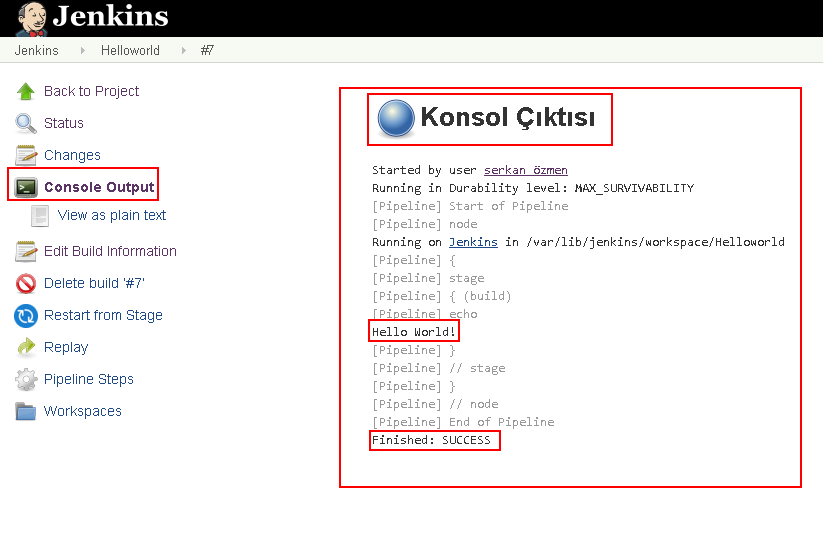Click the '[Pipeline] echo' line
Screen dimensions: 823x542
(425, 314)
